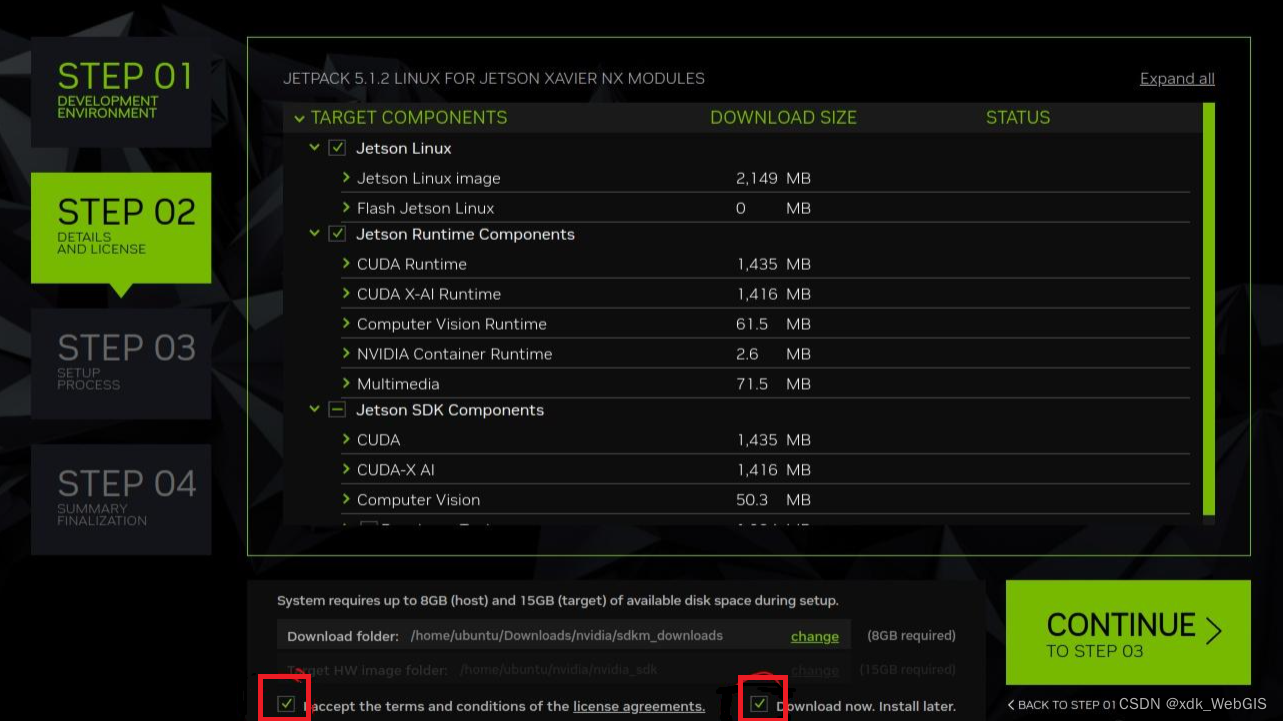1283x721 pixels.
Task: Click the 61.5 MB download size value
Action: click(773, 324)
